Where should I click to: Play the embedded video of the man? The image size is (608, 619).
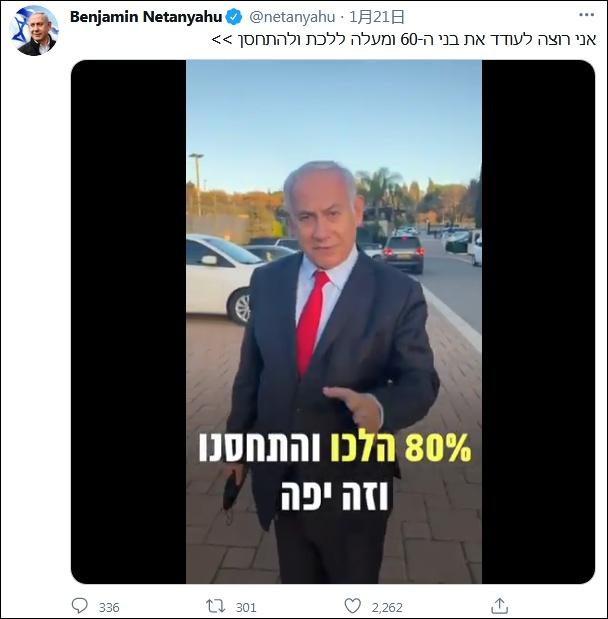(x=334, y=321)
